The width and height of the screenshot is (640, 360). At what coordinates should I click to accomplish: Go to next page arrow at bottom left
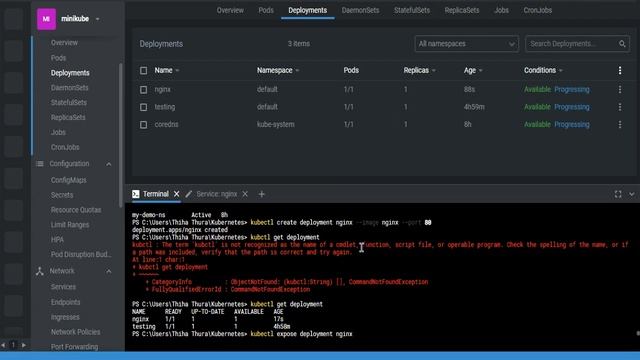(x=24, y=345)
